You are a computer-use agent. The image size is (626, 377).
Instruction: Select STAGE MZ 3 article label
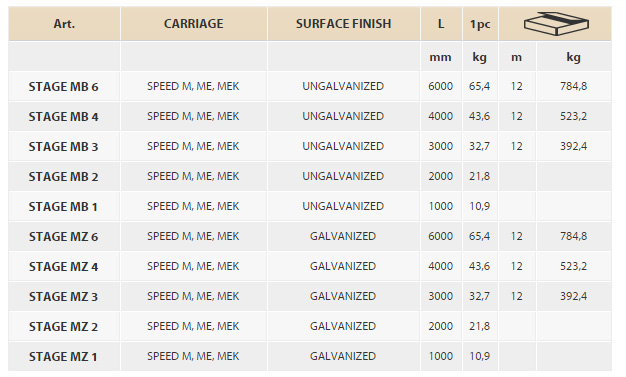(x=63, y=296)
